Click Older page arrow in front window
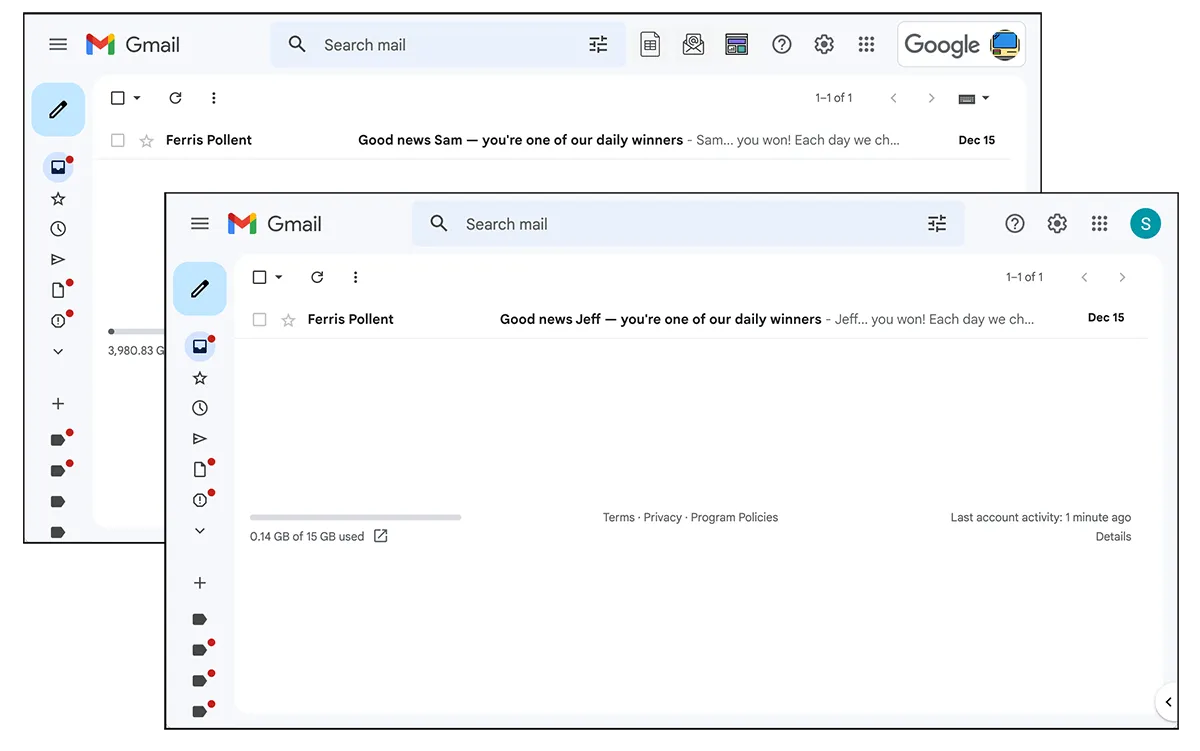This screenshot has width=1200, height=751. pyautogui.click(x=1122, y=277)
